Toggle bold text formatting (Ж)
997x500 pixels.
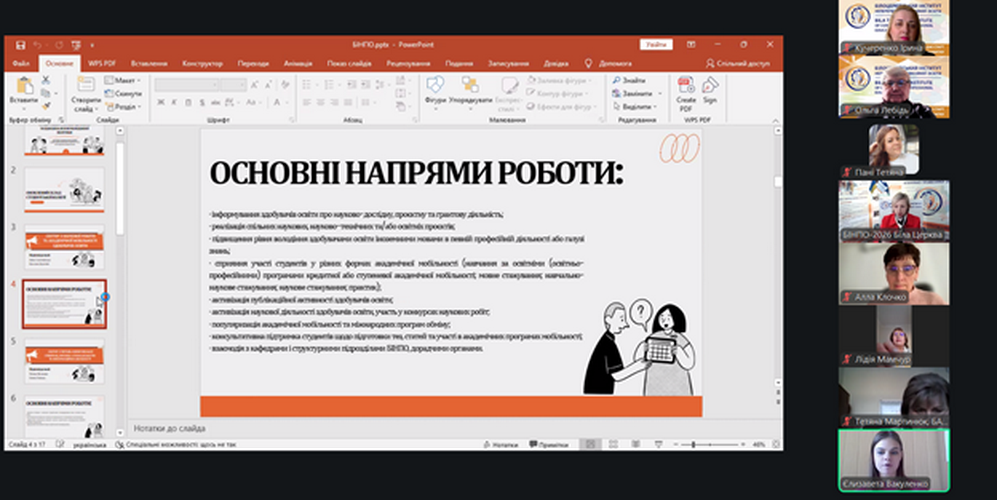coord(160,102)
